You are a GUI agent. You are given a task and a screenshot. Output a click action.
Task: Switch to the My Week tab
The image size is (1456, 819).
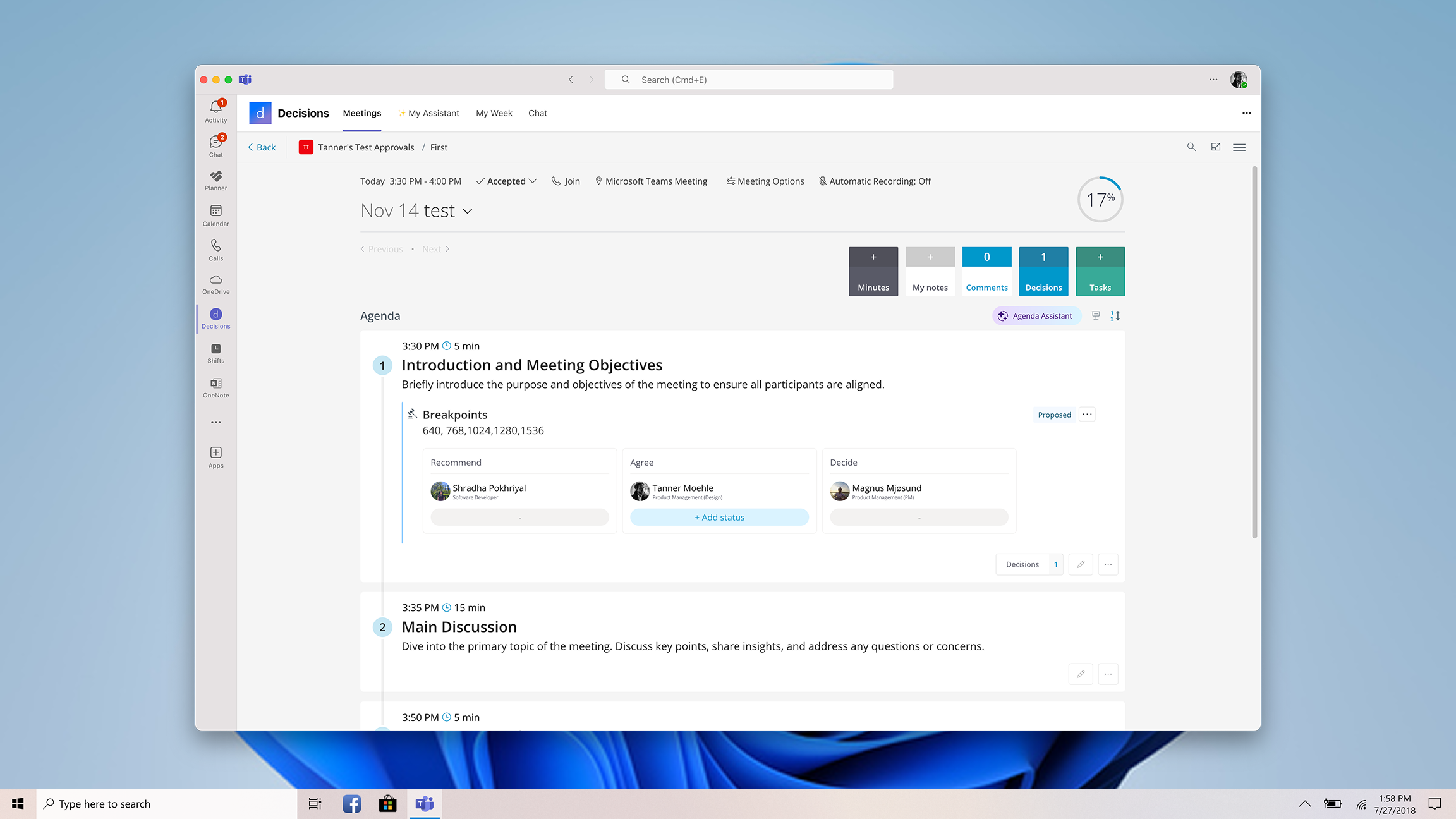pyautogui.click(x=494, y=113)
